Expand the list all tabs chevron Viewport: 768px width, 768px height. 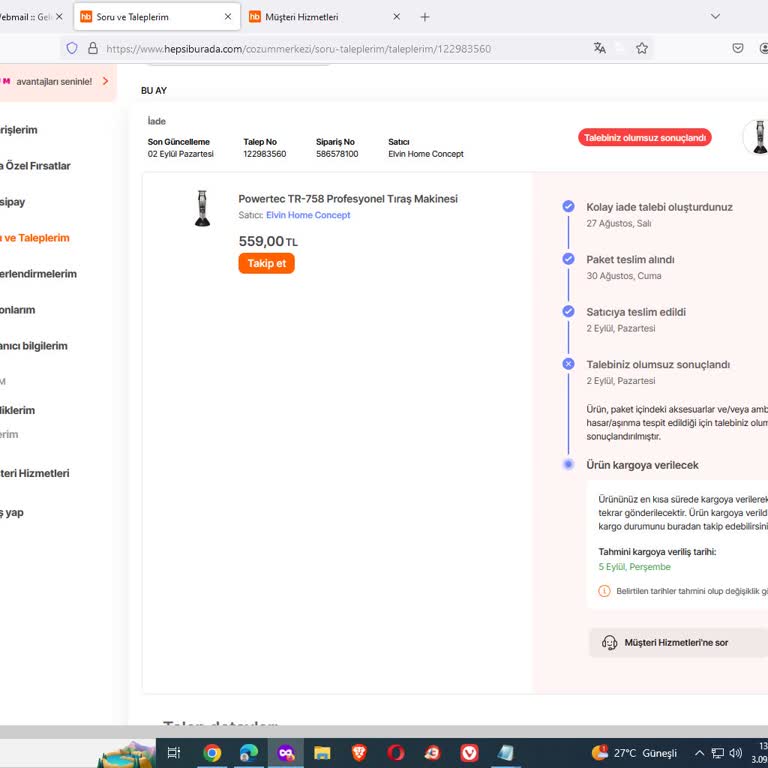[715, 17]
